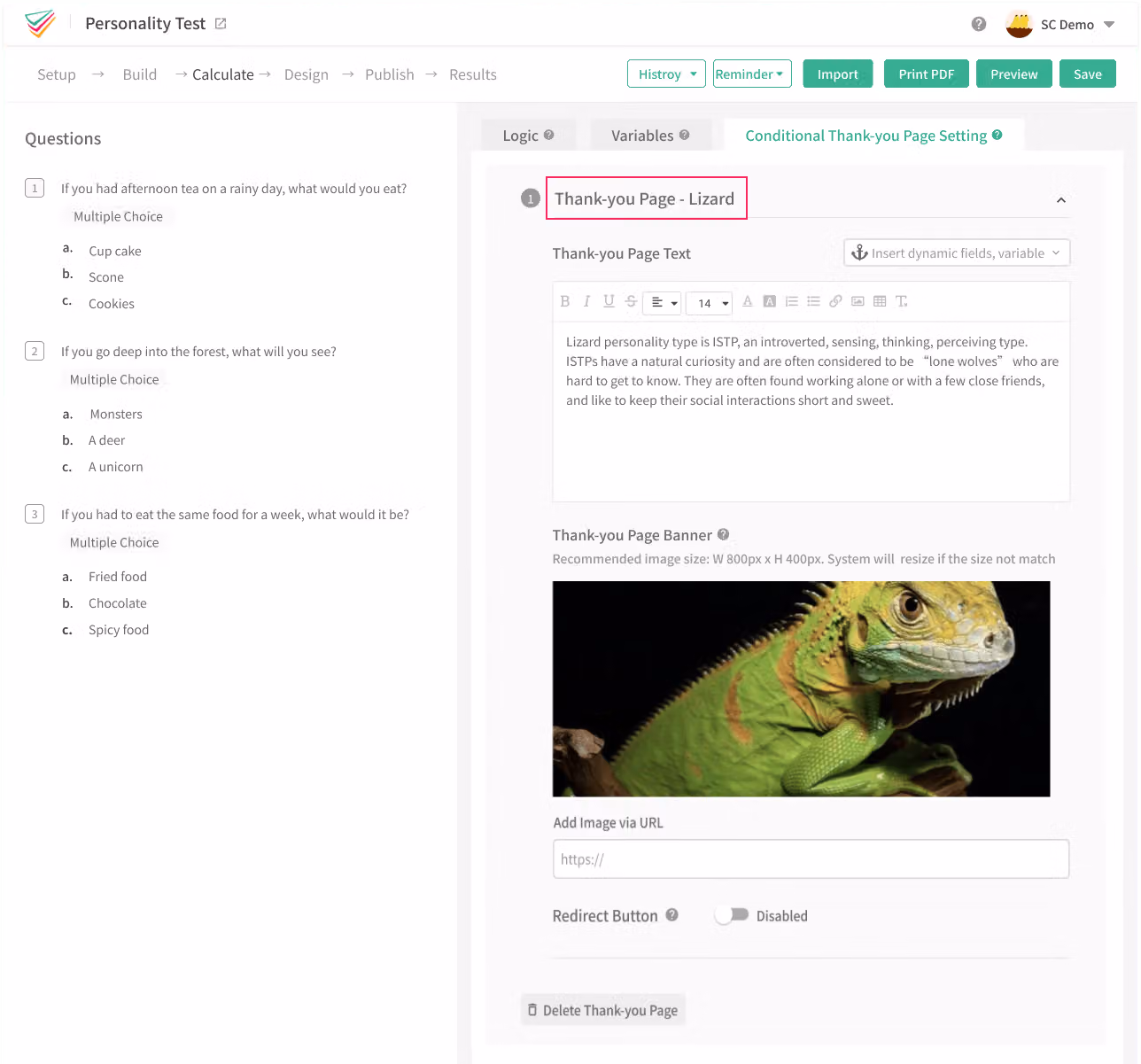Open the font size 14 dropdown

pos(710,303)
